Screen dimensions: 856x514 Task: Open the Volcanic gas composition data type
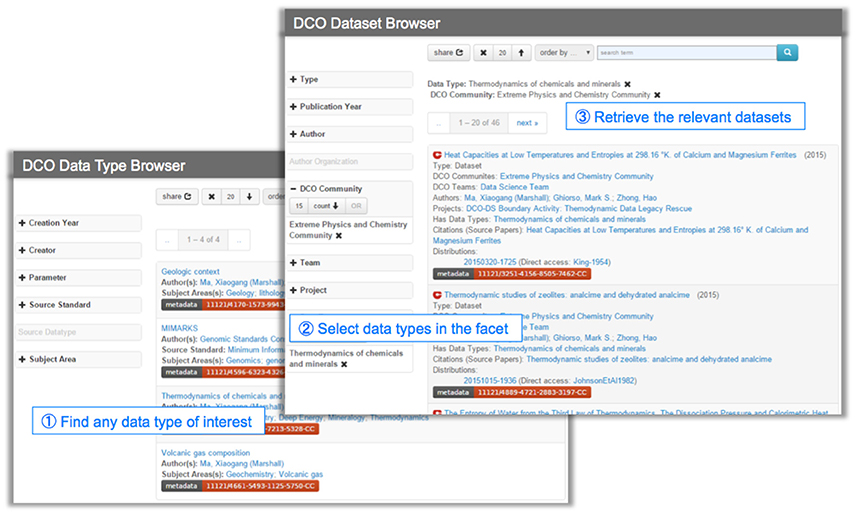pos(205,453)
